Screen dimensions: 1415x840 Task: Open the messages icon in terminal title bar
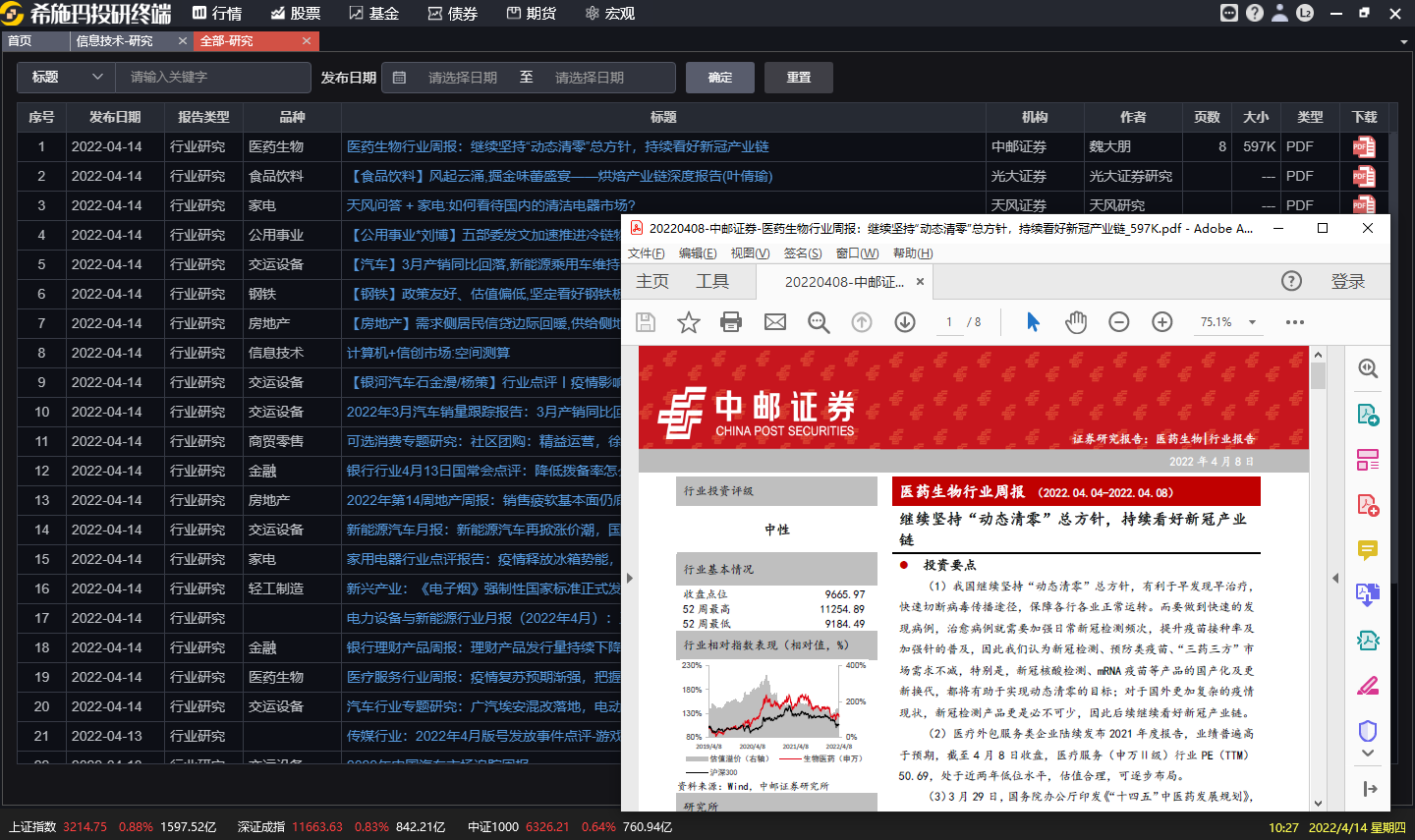1229,13
